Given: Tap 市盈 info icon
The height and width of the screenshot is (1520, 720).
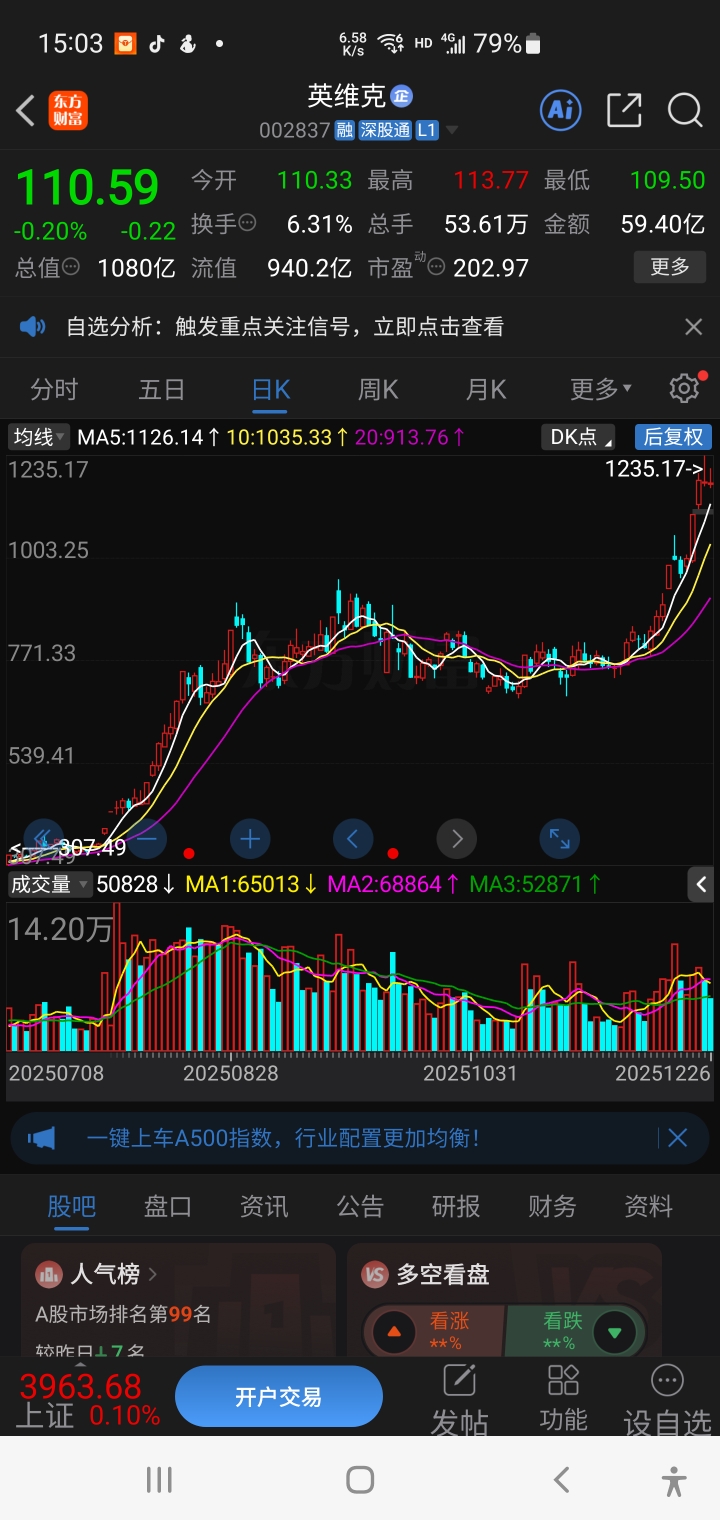Looking at the screenshot, I should tap(437, 267).
